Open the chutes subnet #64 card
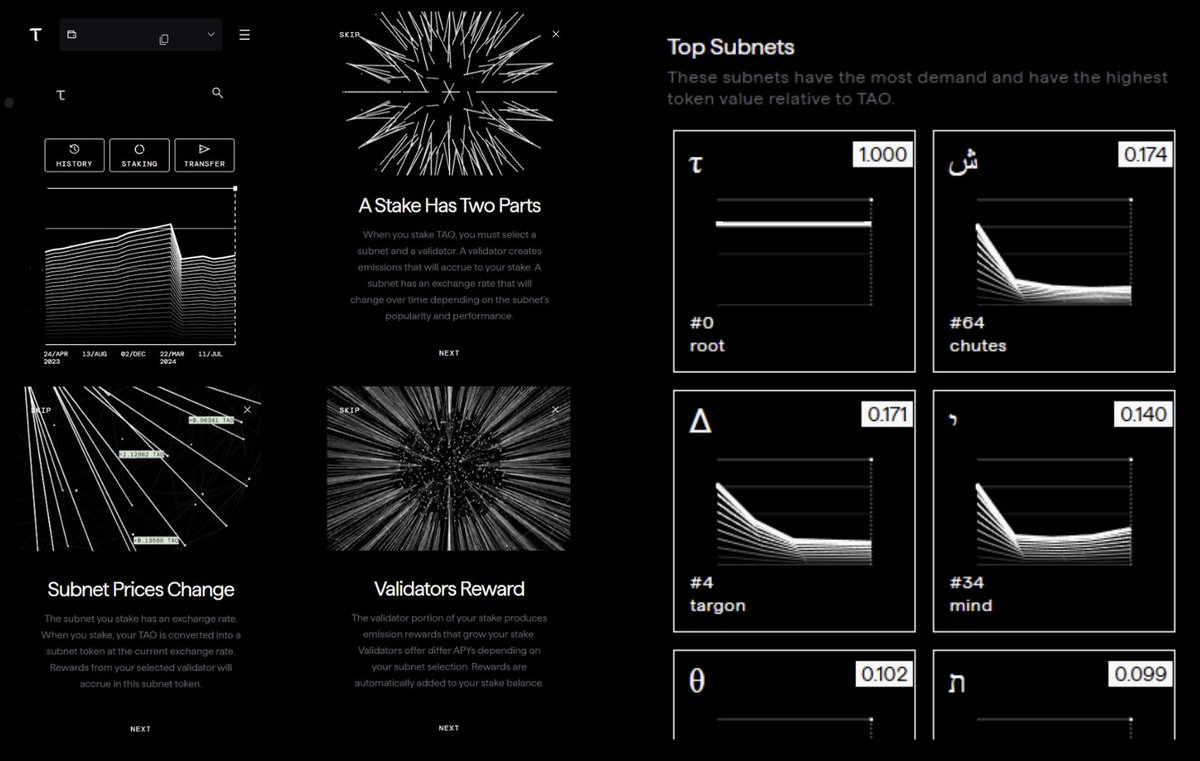 [x=1054, y=251]
